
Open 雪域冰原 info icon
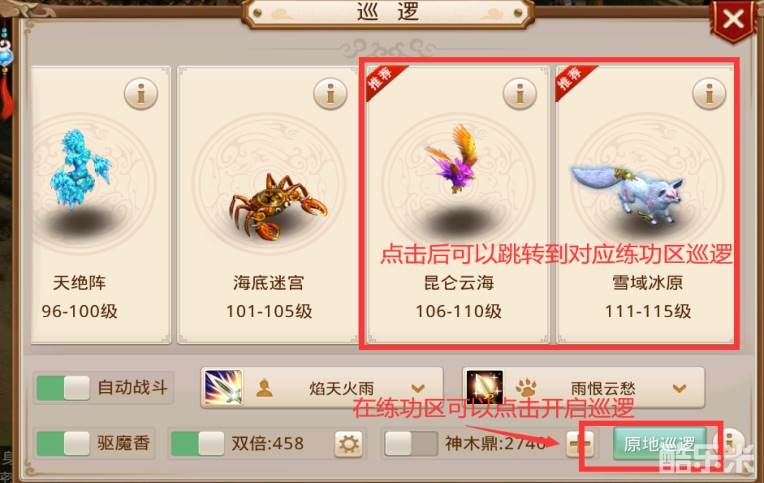(709, 93)
